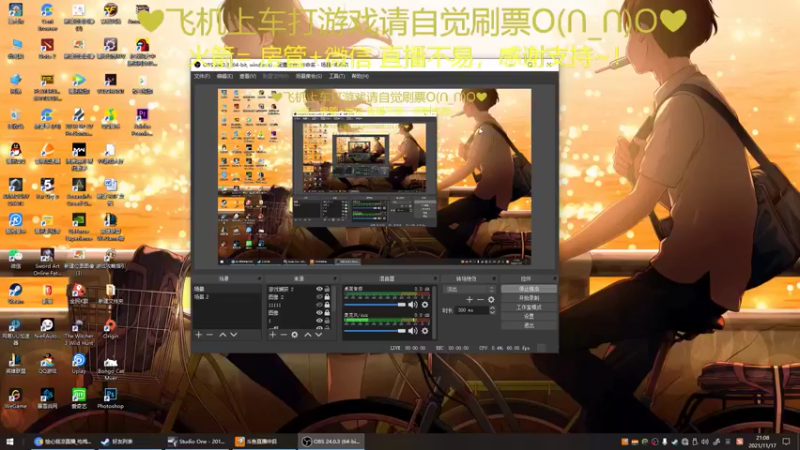Open the Windows Start menu
This screenshot has width=800, height=450.
point(10,441)
